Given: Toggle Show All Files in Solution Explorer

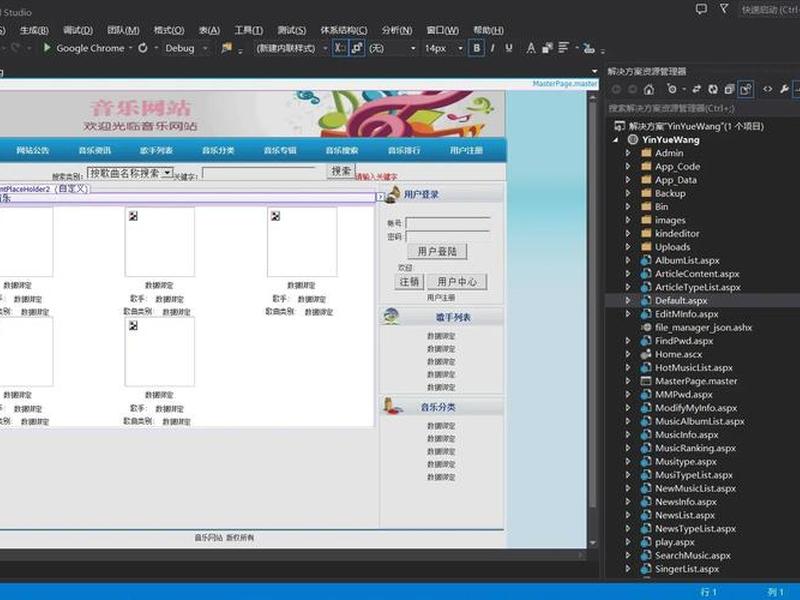Looking at the screenshot, I should tap(746, 90).
